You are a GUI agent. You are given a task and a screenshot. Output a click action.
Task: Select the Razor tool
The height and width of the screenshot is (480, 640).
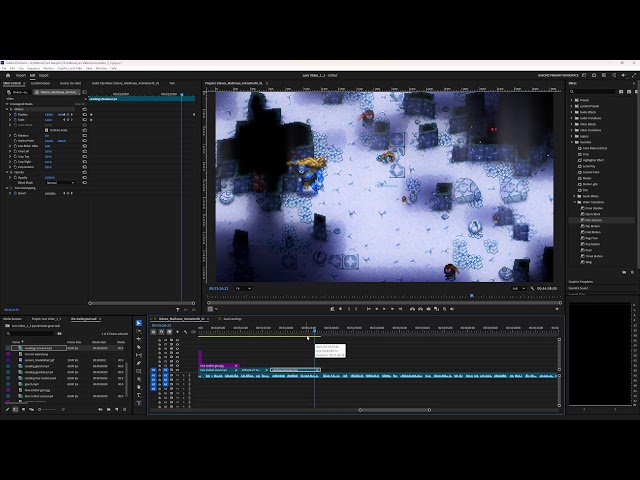click(x=139, y=347)
